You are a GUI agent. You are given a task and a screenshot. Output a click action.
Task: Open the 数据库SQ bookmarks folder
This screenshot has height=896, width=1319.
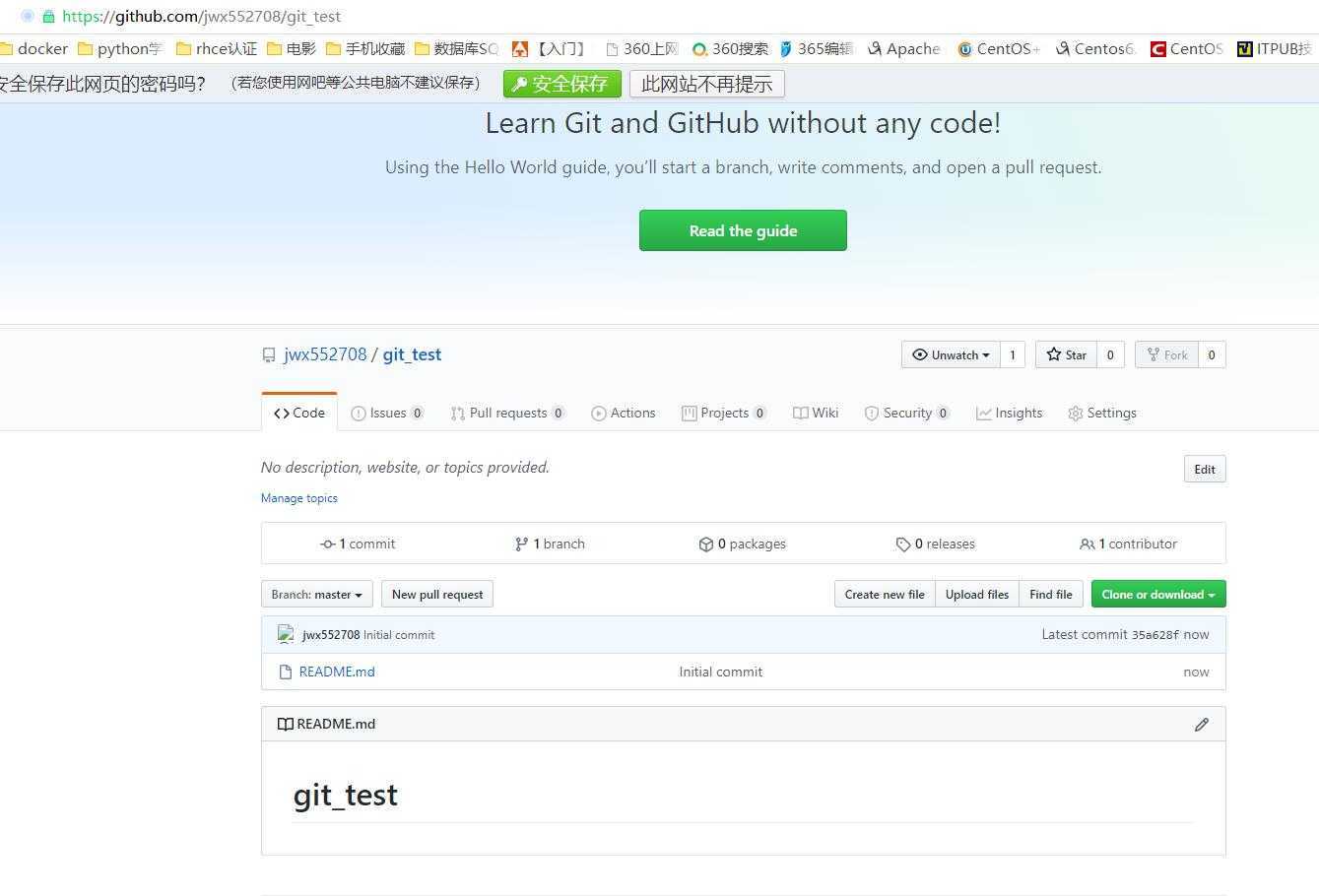[x=457, y=48]
